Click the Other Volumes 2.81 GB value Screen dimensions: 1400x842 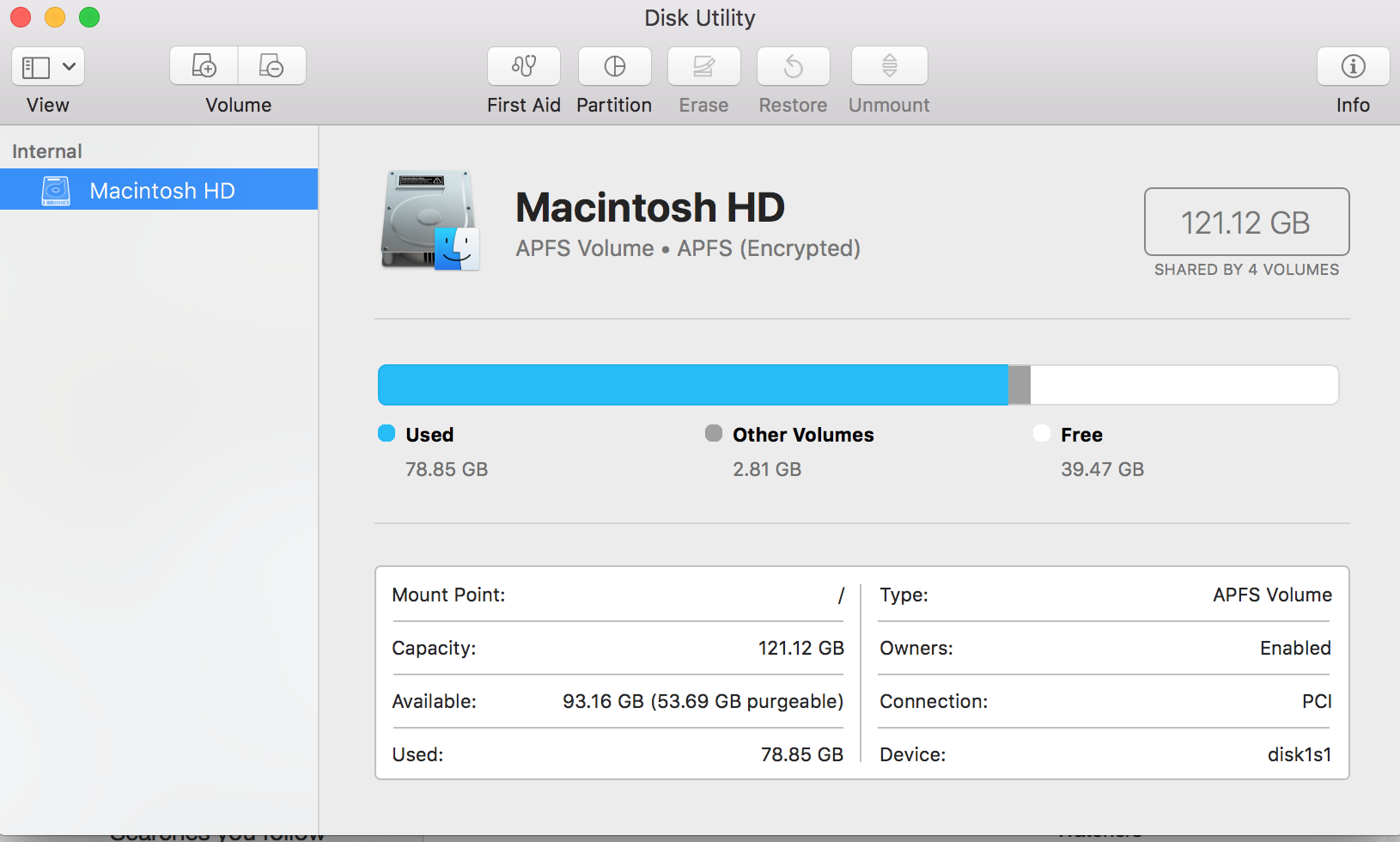point(767,469)
